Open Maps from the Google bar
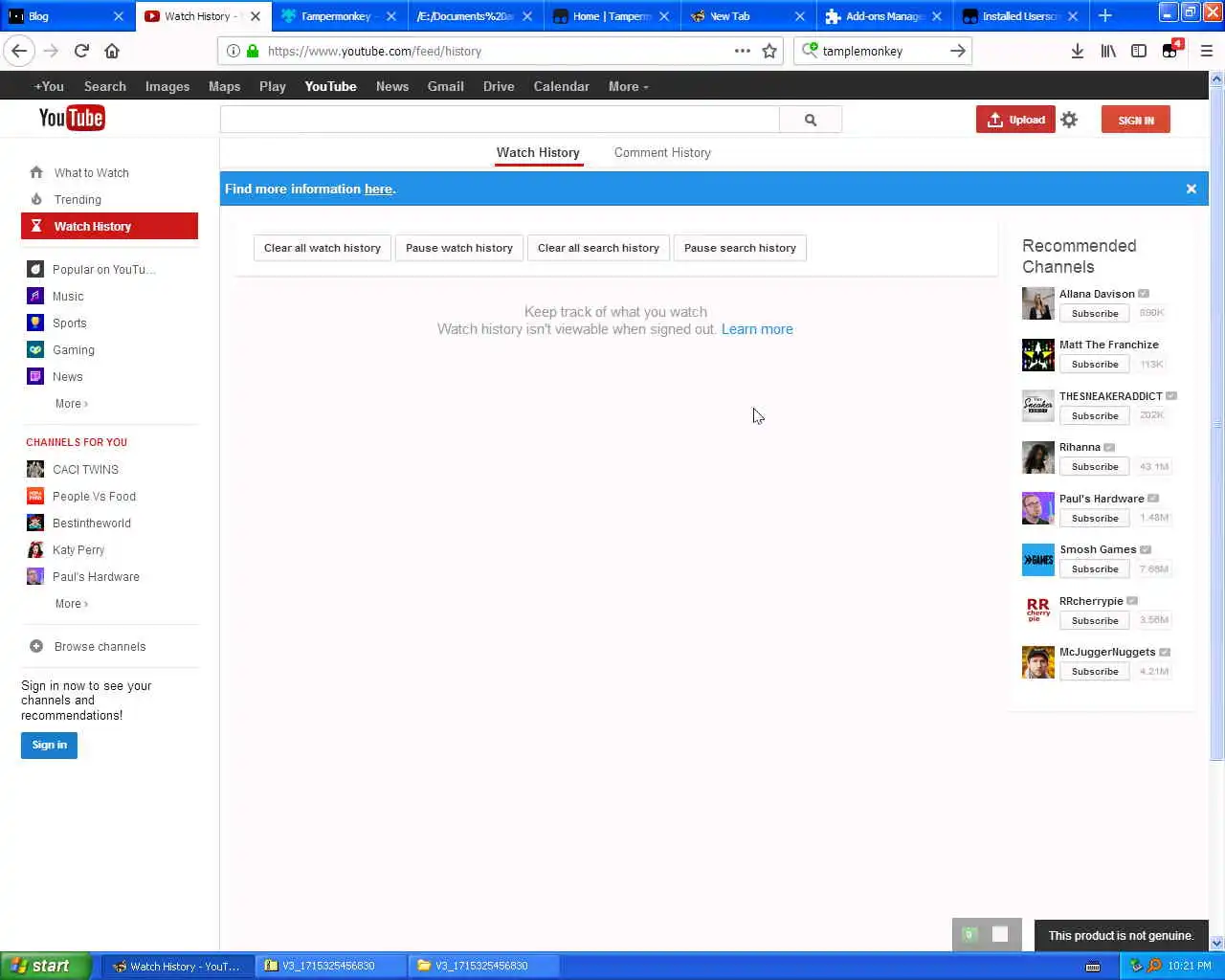Viewport: 1225px width, 980px height. pyautogui.click(x=224, y=86)
